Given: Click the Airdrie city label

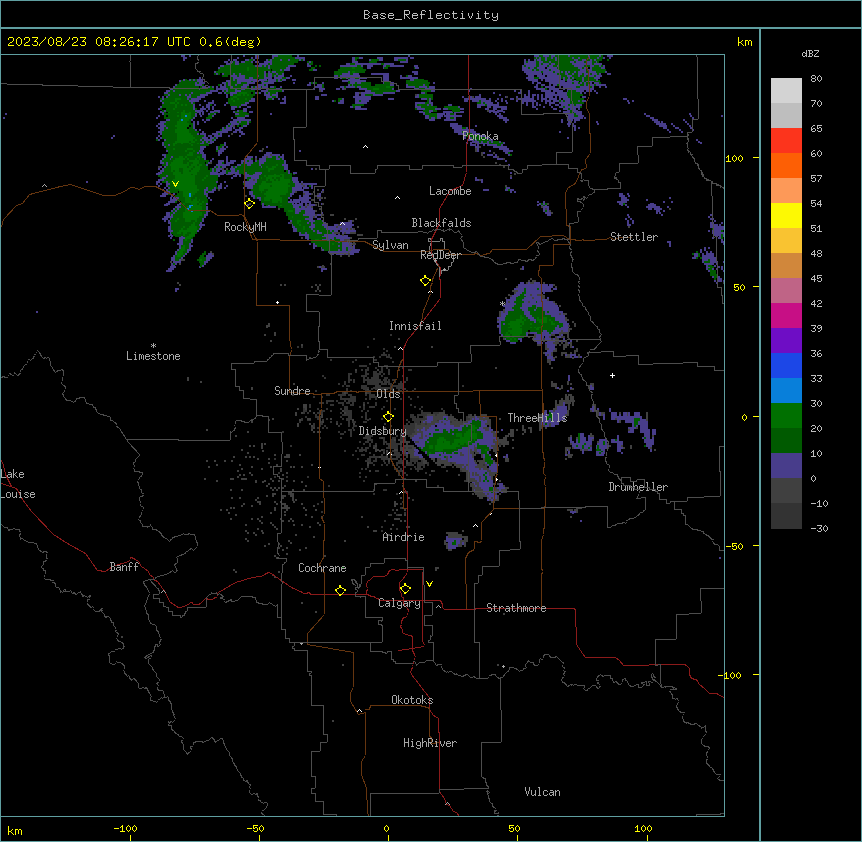Looking at the screenshot, I should (x=403, y=537).
